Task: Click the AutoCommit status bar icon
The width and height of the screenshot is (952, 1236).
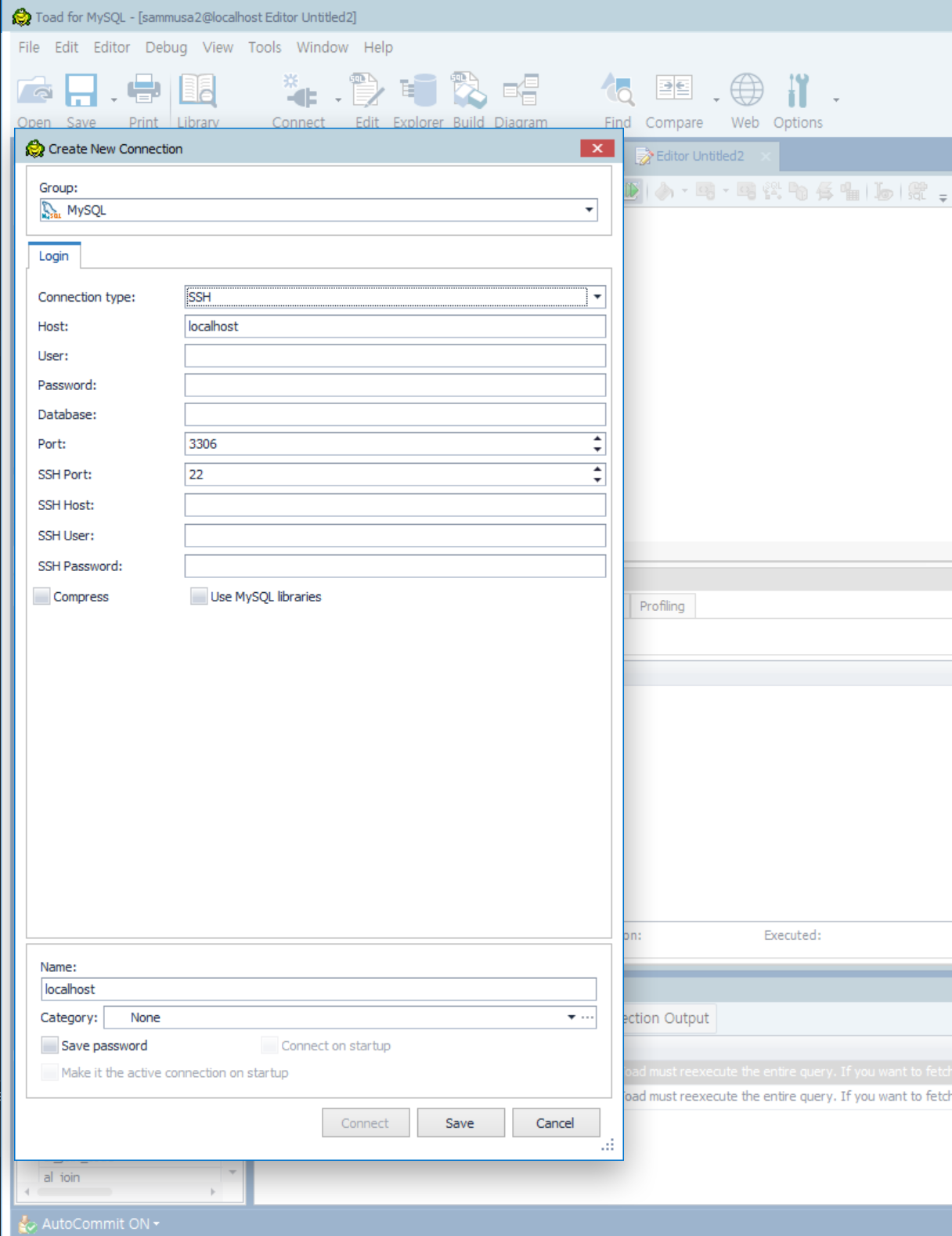Action: click(27, 1223)
